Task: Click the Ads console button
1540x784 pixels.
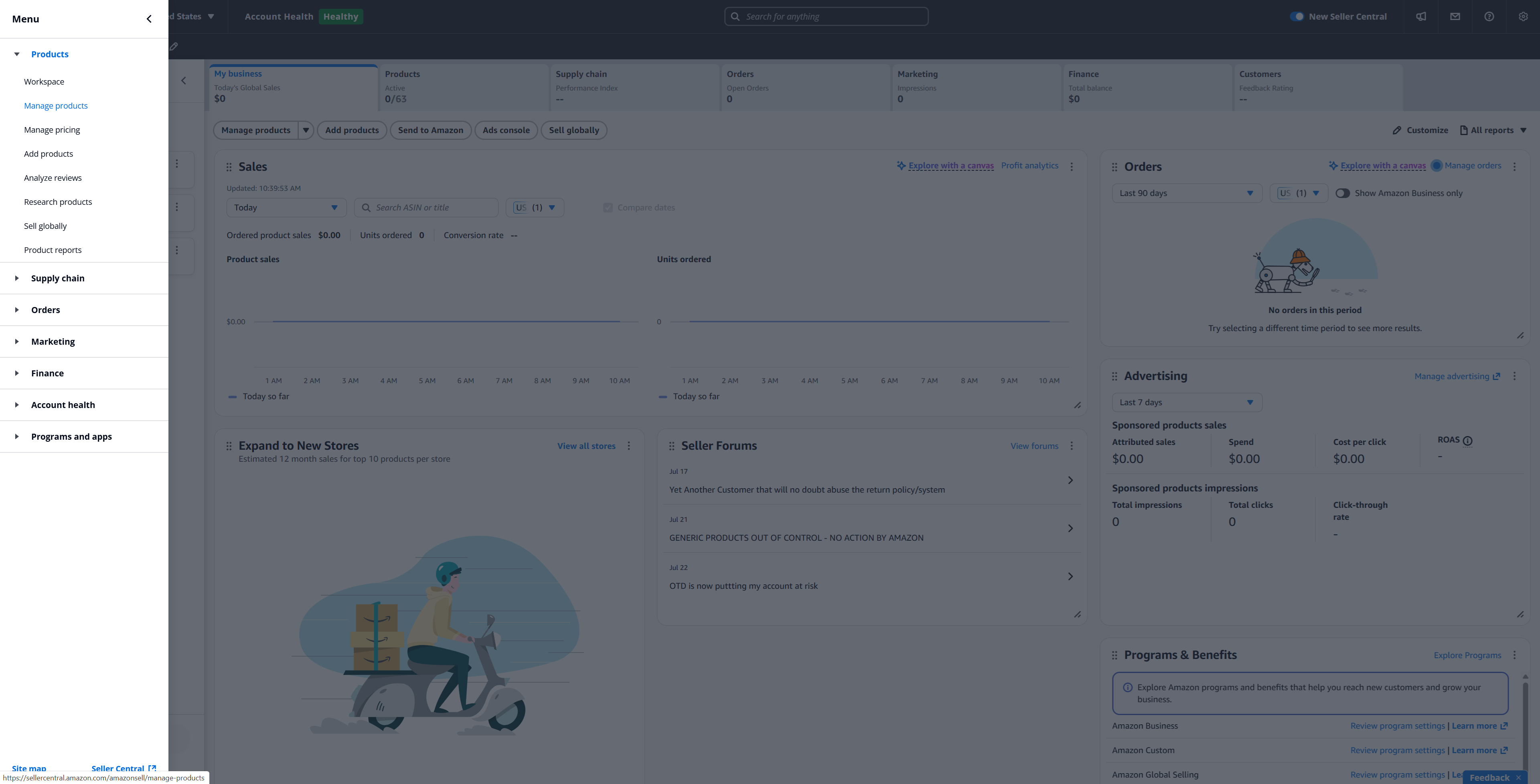Action: point(506,130)
